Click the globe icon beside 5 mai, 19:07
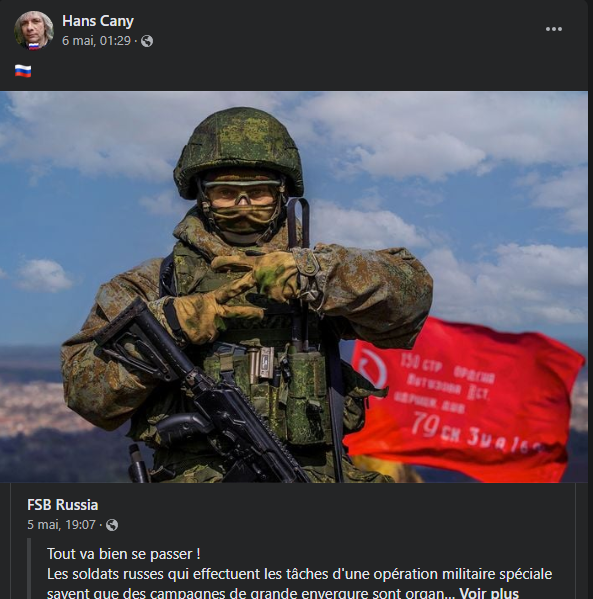Image resolution: width=593 pixels, height=599 pixels. pos(112,525)
